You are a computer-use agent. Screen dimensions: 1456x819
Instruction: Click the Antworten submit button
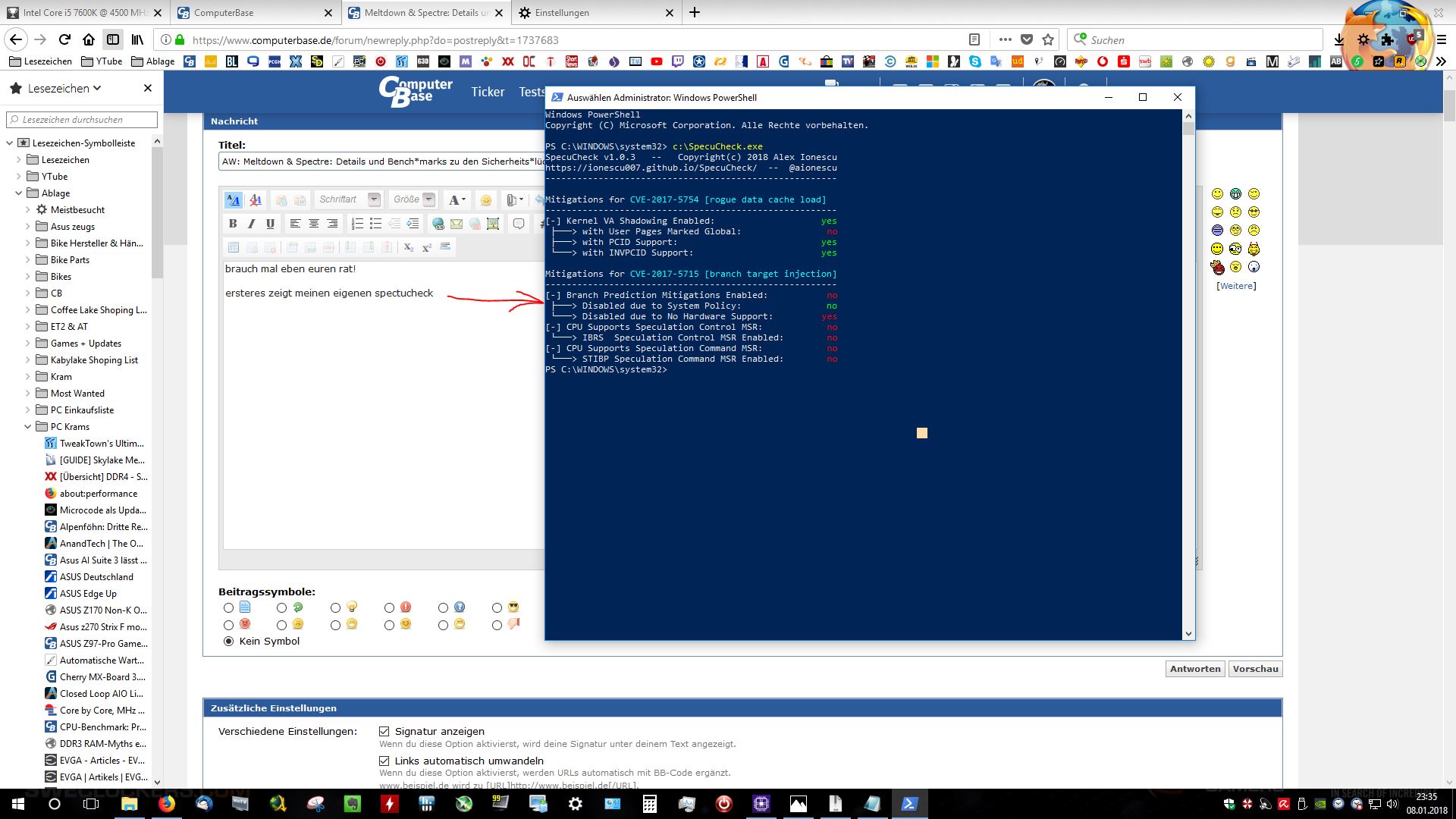click(x=1195, y=669)
